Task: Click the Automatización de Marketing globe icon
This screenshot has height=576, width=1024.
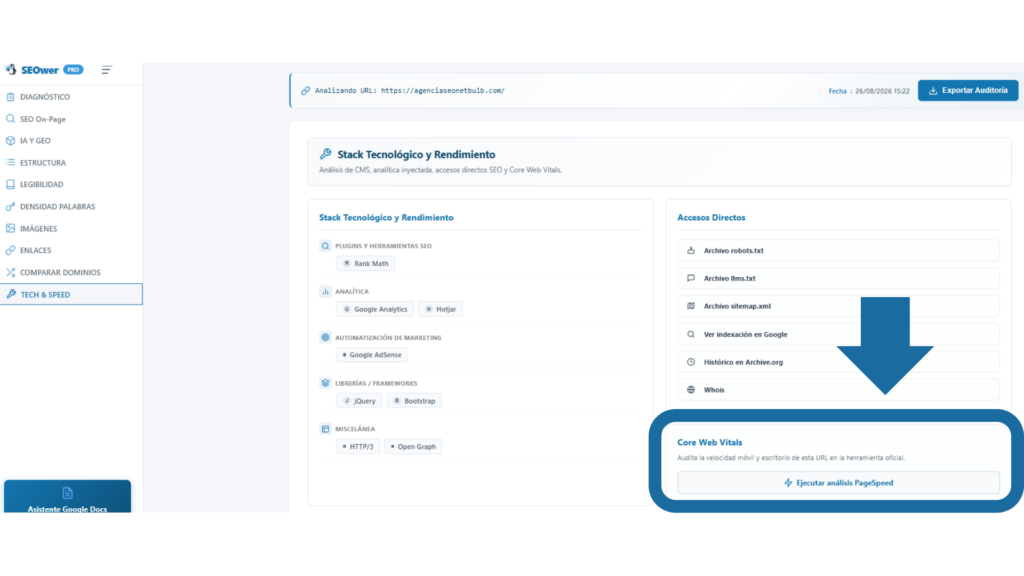Action: (325, 337)
